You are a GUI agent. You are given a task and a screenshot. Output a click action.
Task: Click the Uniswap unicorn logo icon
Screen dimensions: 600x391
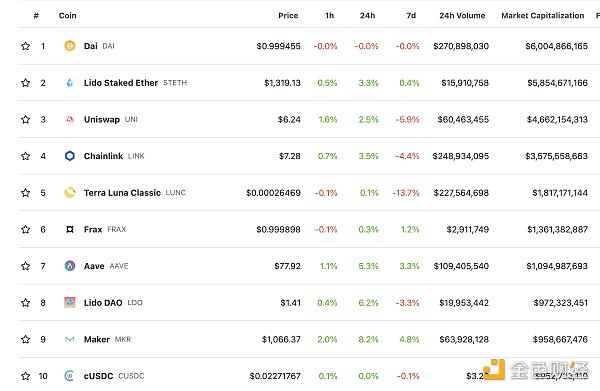(x=70, y=119)
